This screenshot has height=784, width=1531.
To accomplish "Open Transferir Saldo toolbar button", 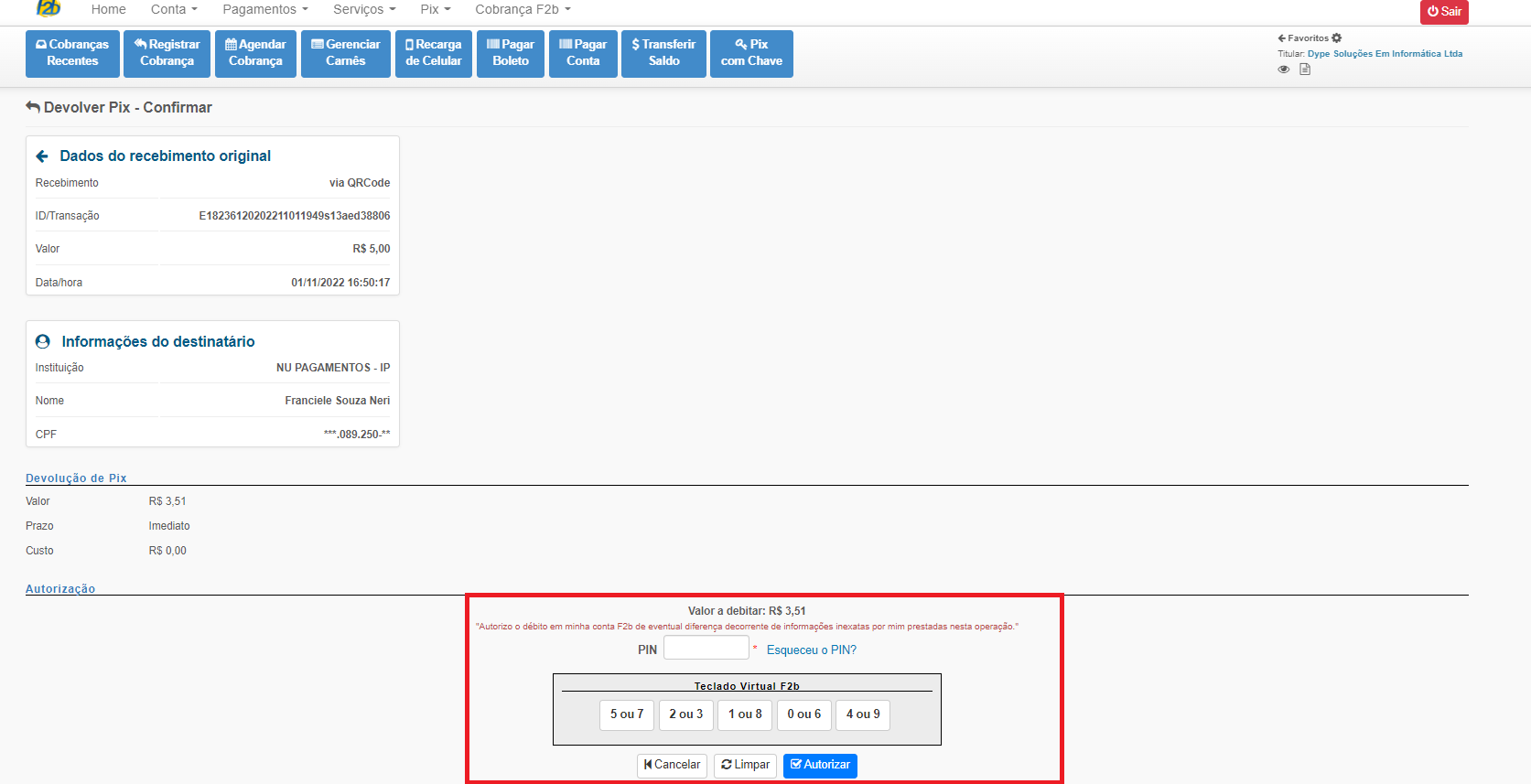I will (663, 53).
